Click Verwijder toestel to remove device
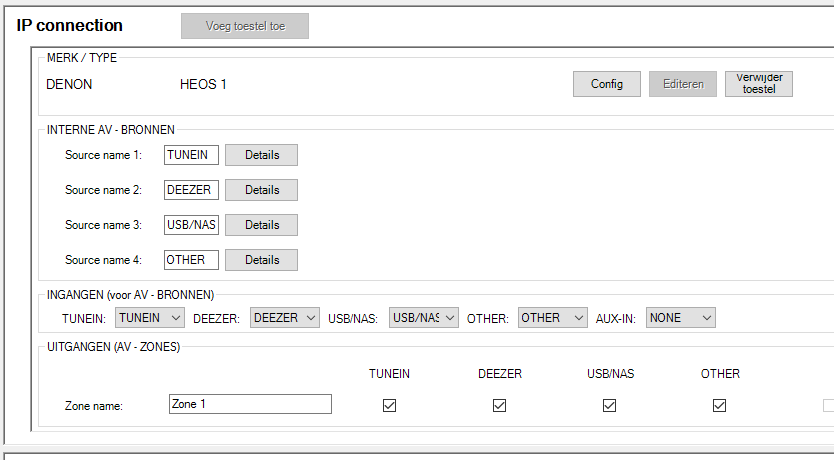Screen dimensions: 834x460 [758, 84]
